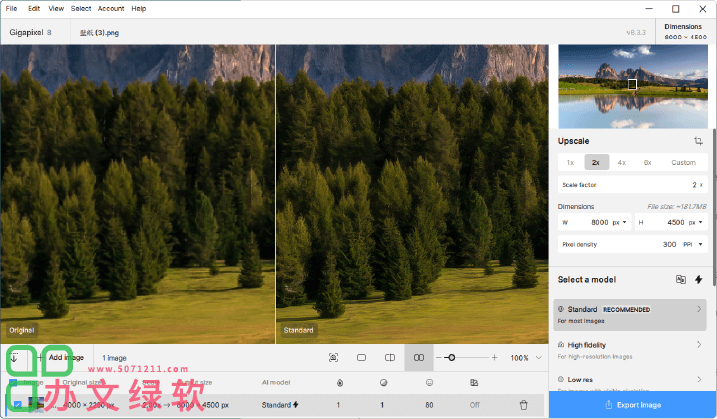The image size is (717, 419).
Task: Open the File menu
Action: click(x=11, y=8)
